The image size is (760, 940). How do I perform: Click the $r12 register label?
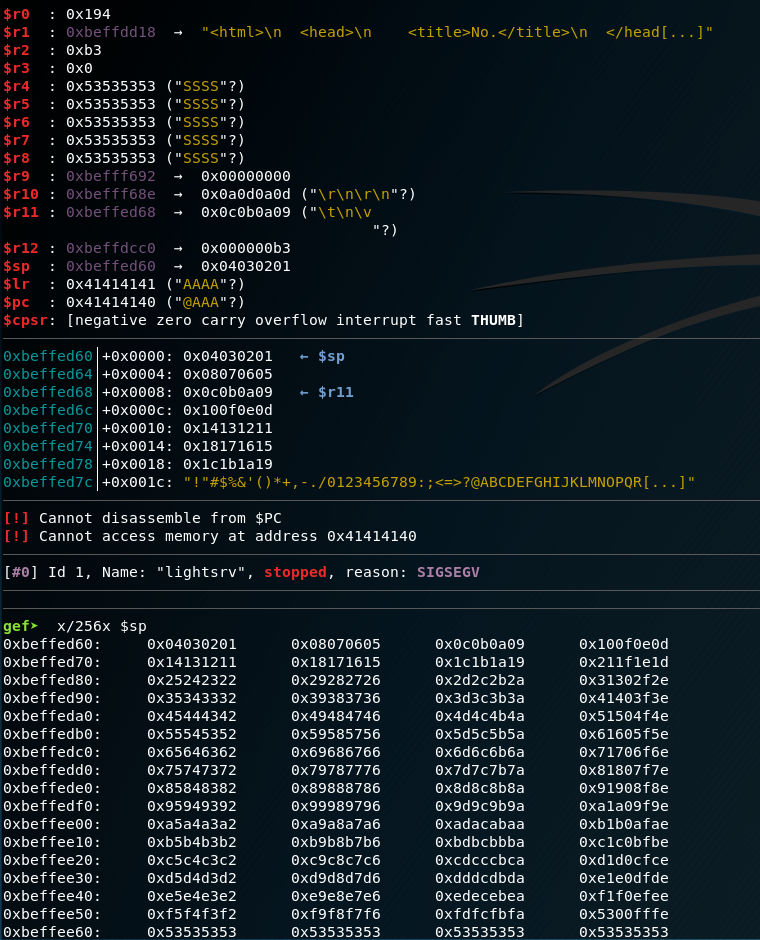click(x=21, y=248)
